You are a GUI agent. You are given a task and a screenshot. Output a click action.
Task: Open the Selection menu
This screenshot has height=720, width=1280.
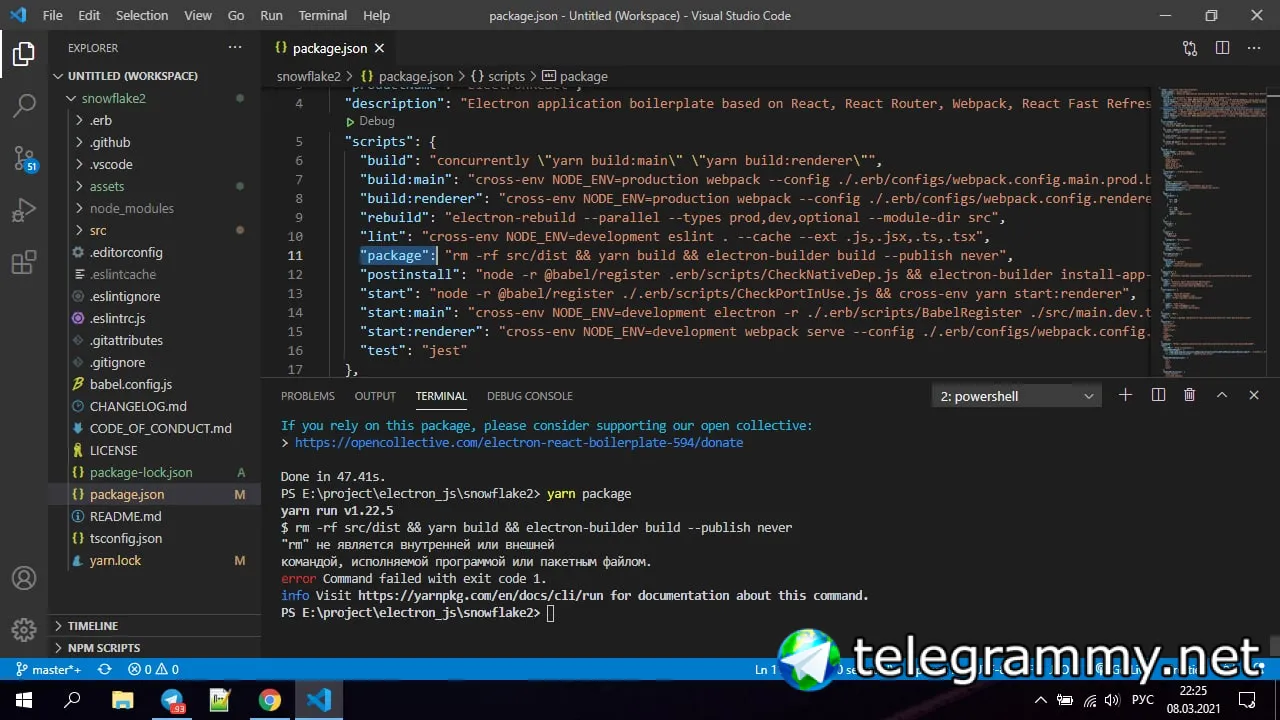[x=142, y=15]
